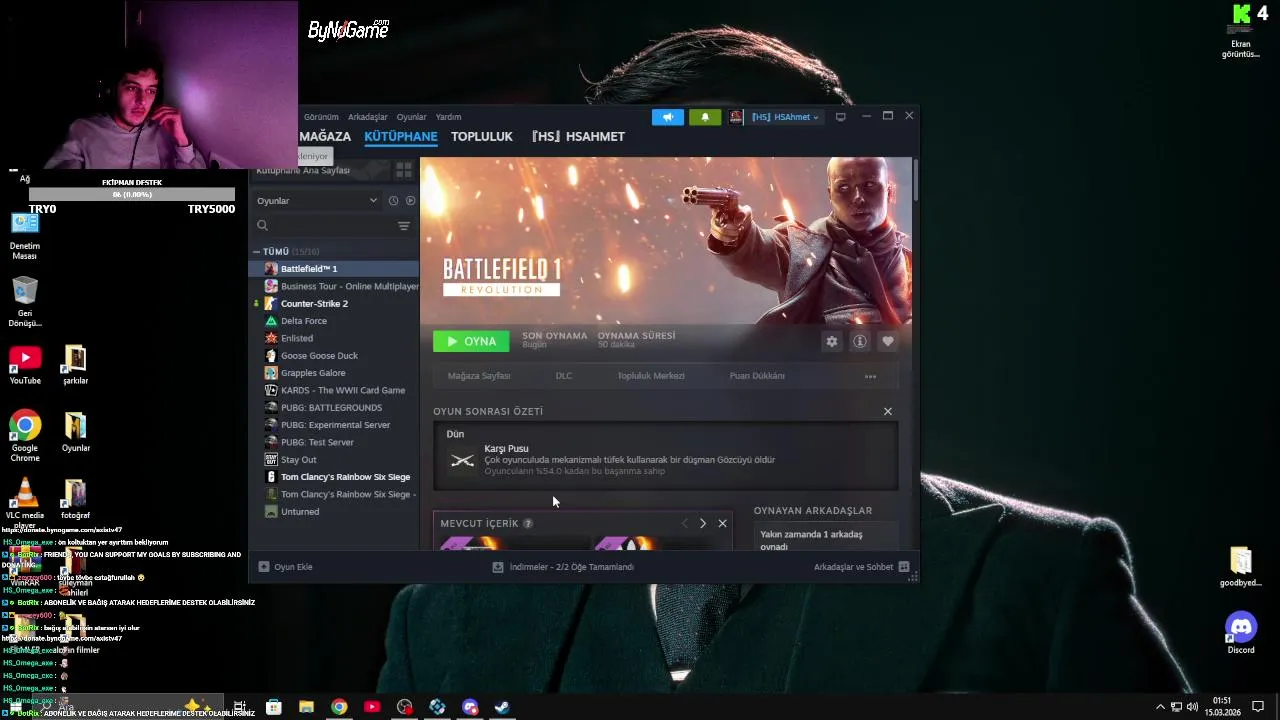Click the green OYNA play button
The width and height of the screenshot is (1280, 720).
click(471, 341)
